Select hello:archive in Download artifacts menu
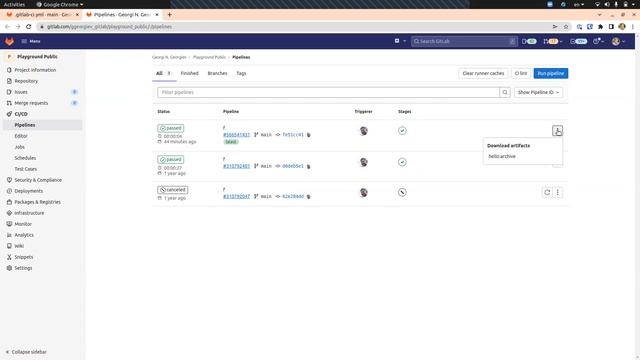 point(502,156)
